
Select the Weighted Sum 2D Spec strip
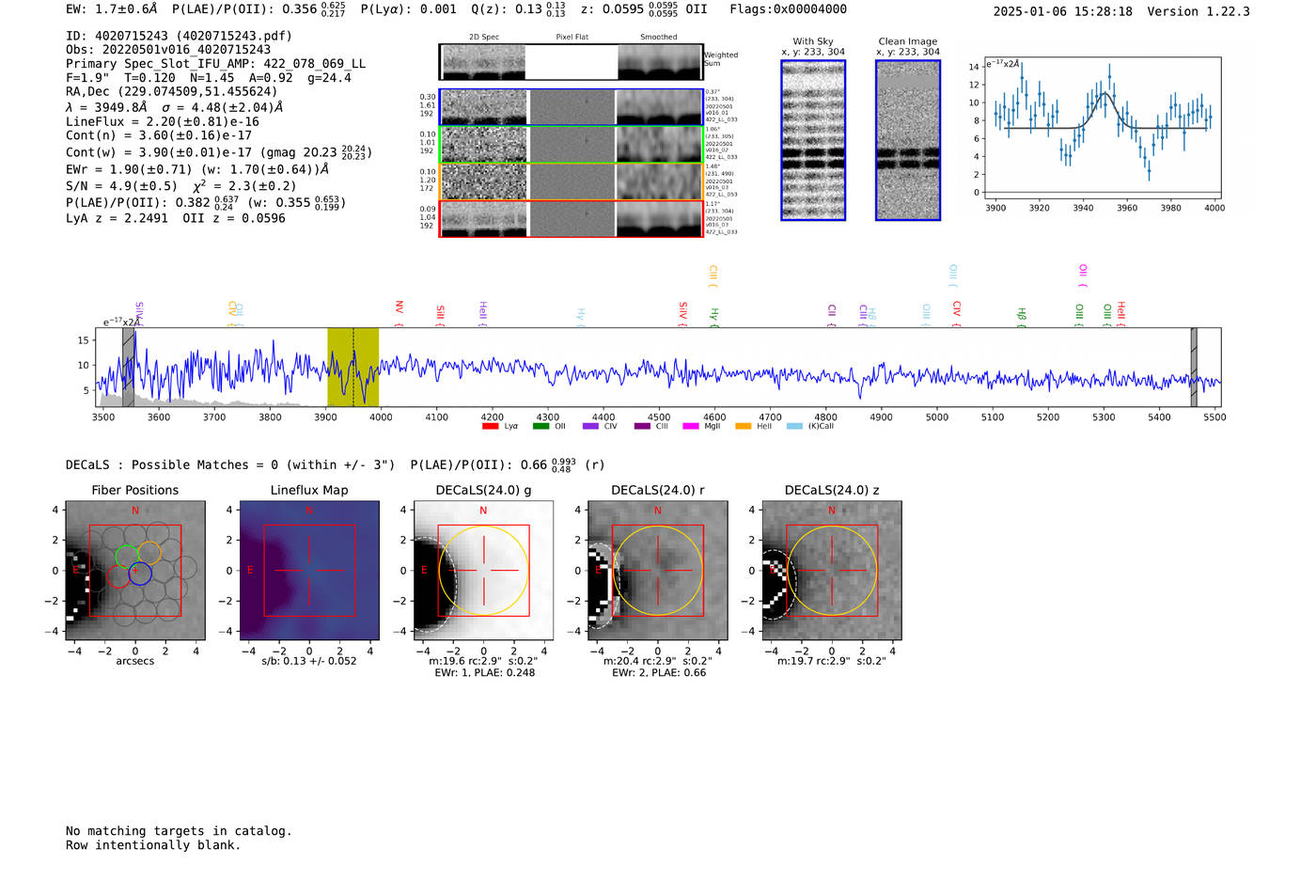tap(483, 62)
